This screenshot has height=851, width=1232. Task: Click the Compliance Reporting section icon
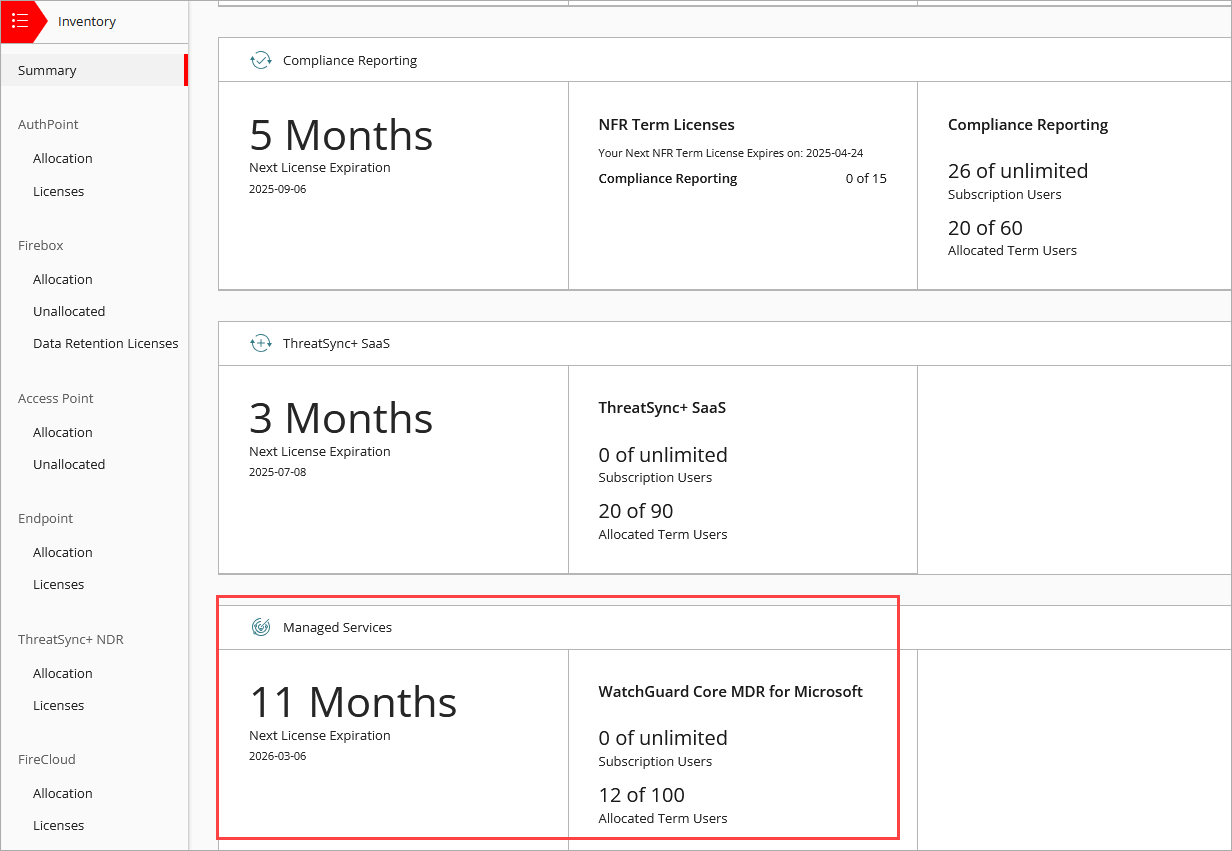coord(261,60)
